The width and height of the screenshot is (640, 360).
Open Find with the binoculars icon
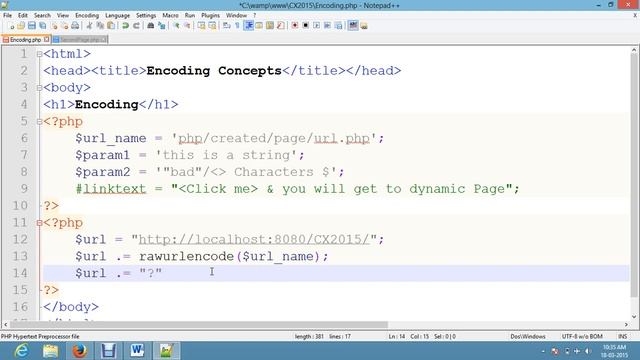[151, 26]
